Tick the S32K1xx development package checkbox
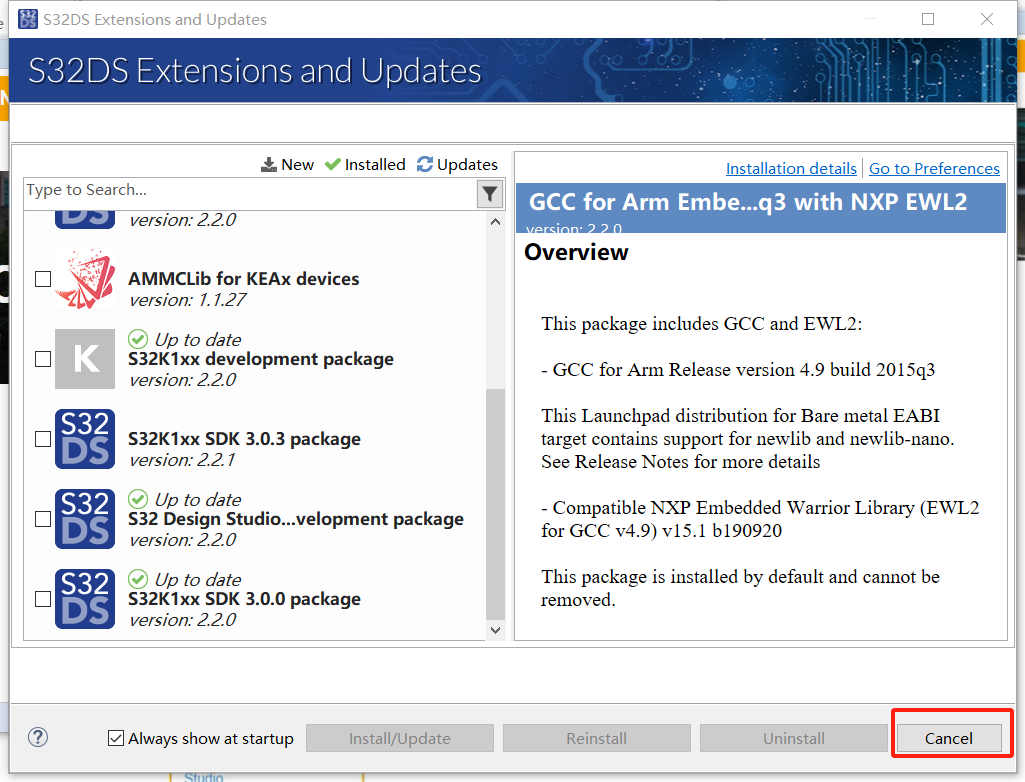This screenshot has width=1025, height=782. (43, 359)
